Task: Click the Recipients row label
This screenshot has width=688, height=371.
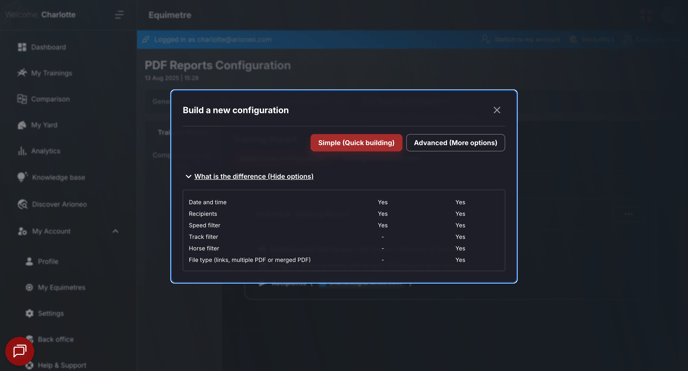Action: pos(203,214)
